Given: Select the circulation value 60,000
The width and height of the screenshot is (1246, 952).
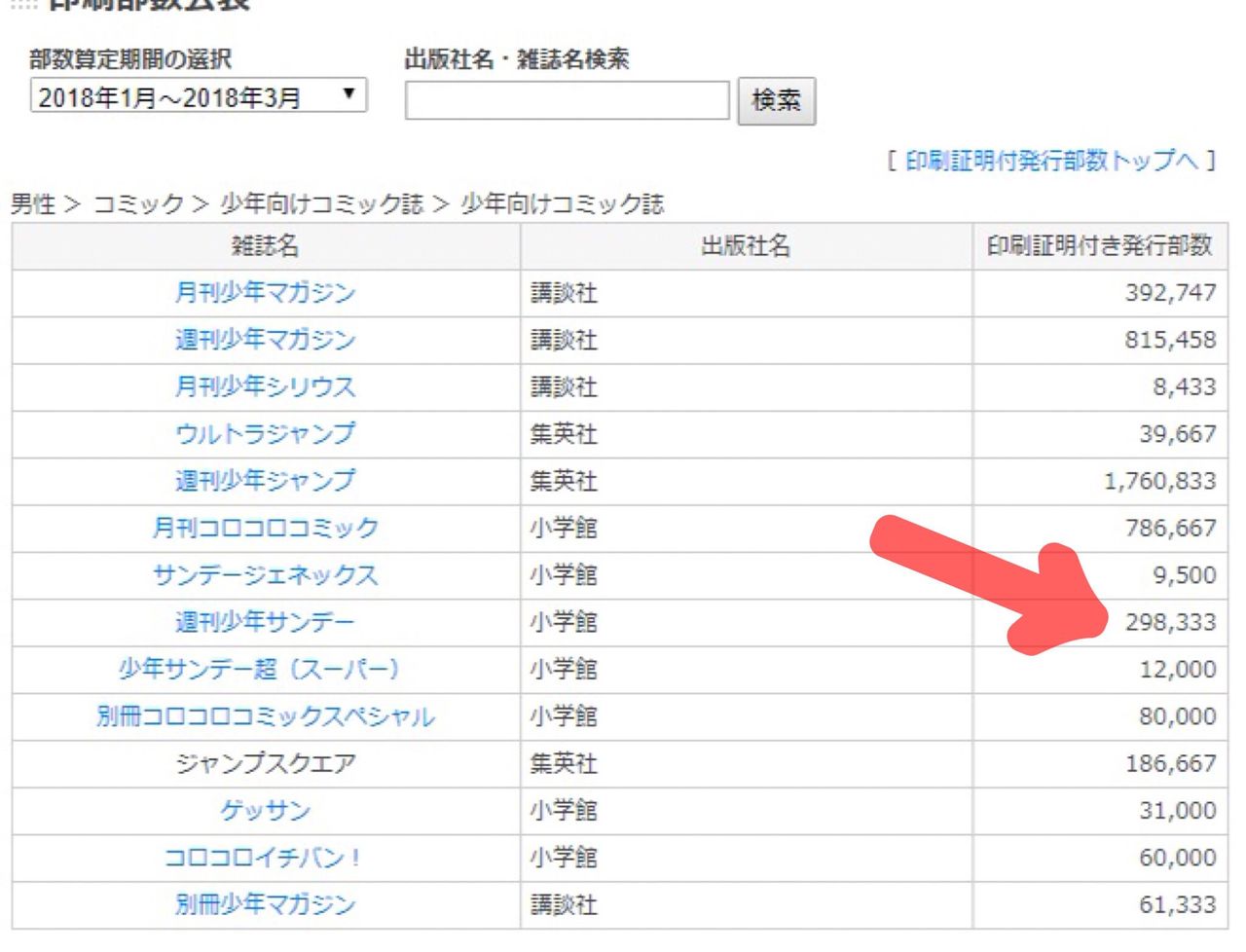Looking at the screenshot, I should [x=1178, y=858].
